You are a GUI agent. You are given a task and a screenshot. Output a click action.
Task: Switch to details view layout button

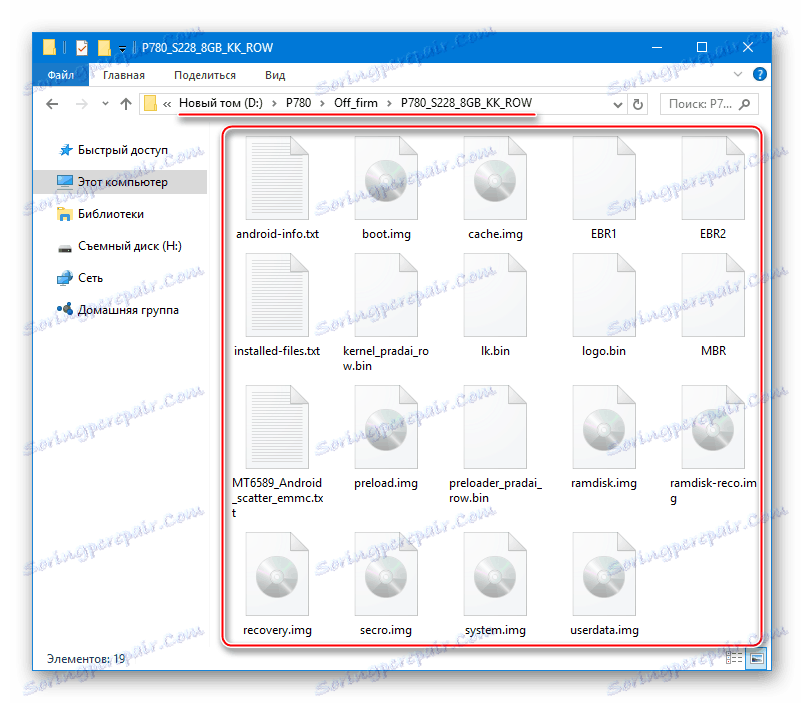(x=734, y=658)
